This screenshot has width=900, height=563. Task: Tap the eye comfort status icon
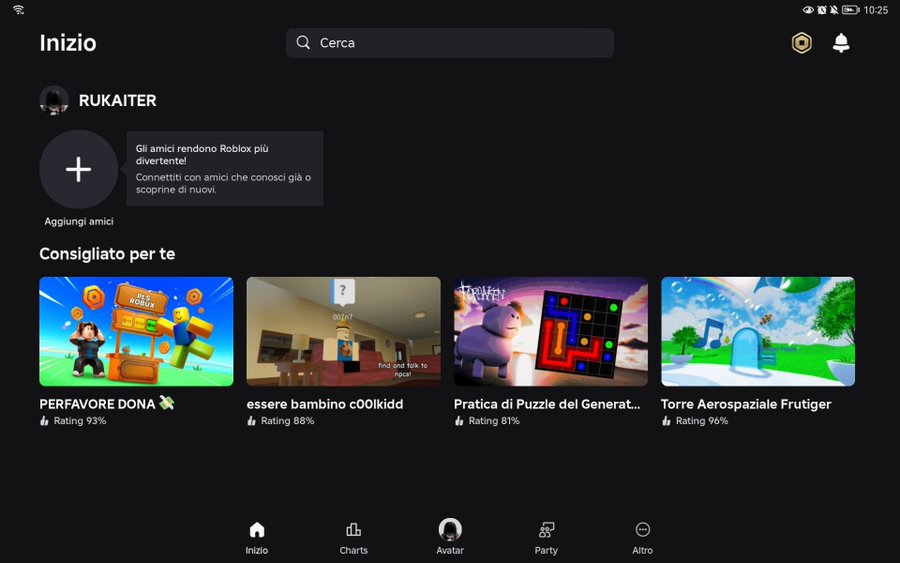(808, 10)
